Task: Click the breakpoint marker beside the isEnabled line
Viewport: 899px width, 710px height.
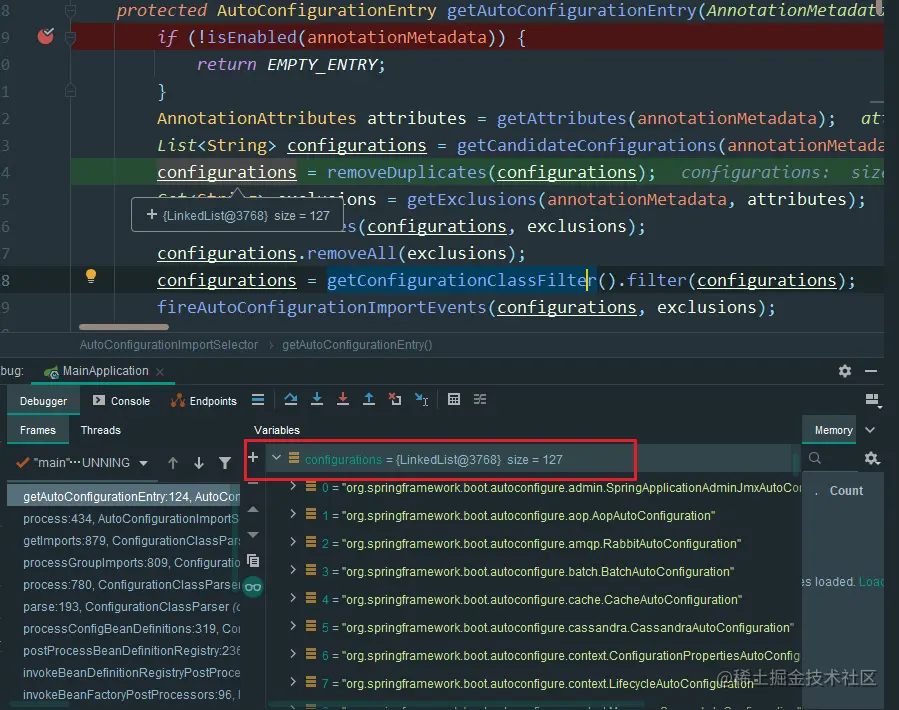Action: [x=45, y=37]
